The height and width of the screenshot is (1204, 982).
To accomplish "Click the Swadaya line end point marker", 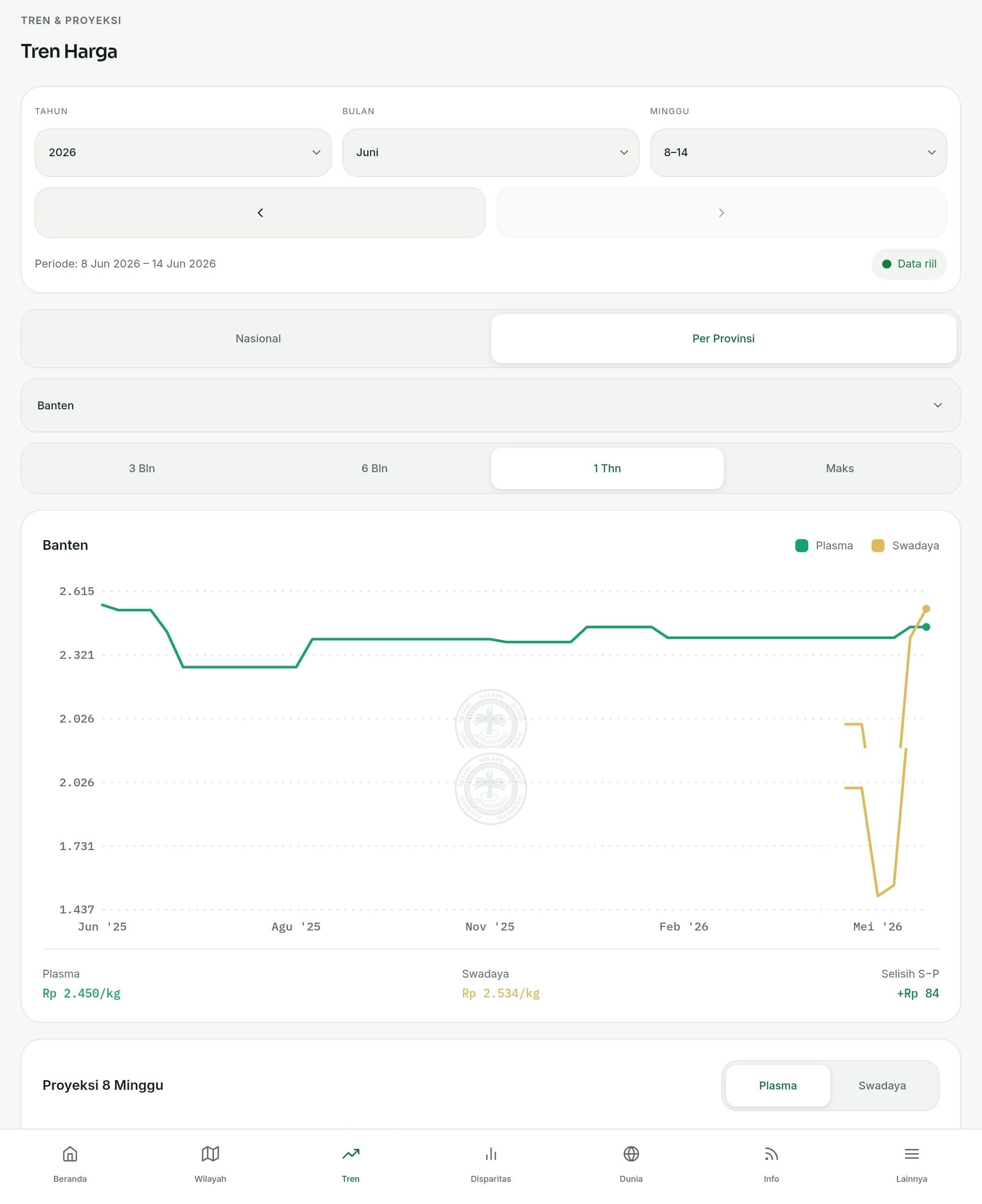I will point(926,609).
